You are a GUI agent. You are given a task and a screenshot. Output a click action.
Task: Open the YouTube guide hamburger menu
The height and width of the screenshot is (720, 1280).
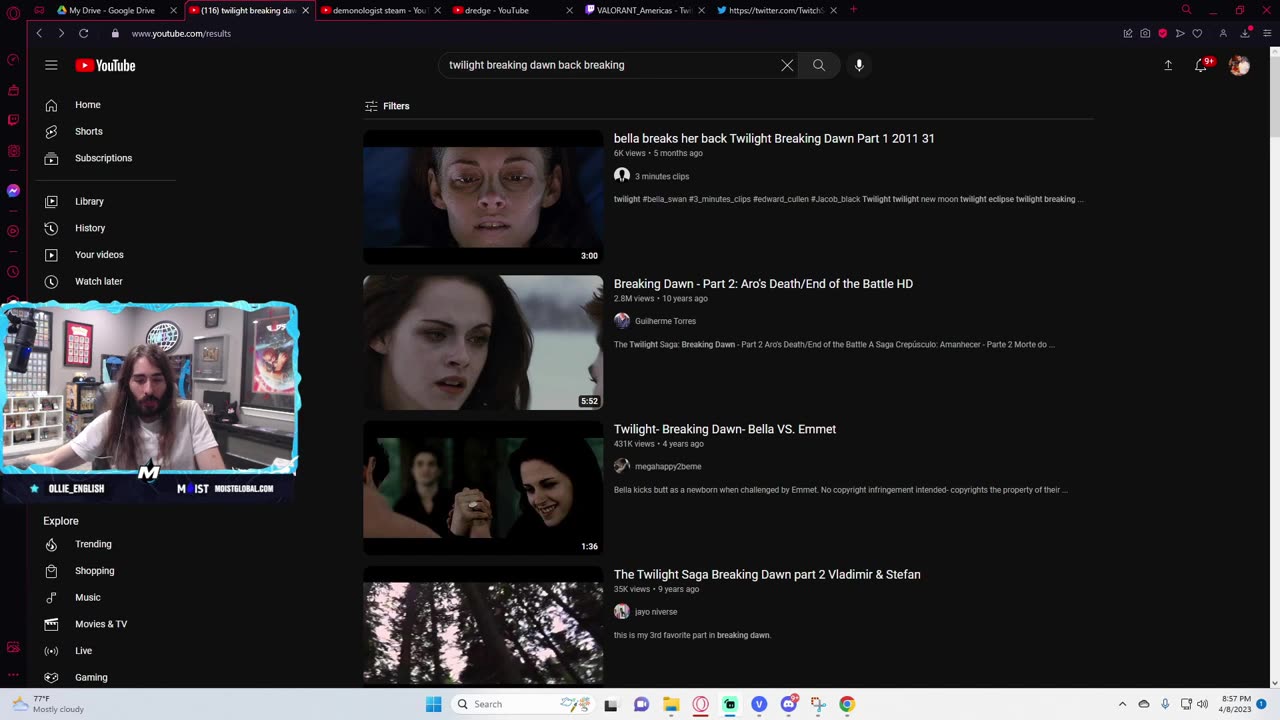point(51,65)
